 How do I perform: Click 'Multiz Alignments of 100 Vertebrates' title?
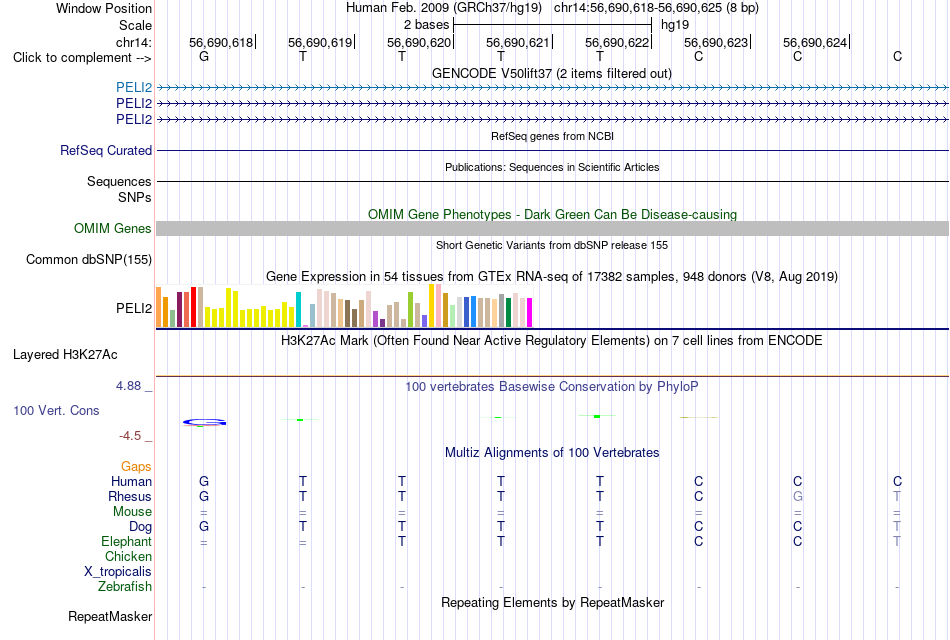tap(552, 453)
